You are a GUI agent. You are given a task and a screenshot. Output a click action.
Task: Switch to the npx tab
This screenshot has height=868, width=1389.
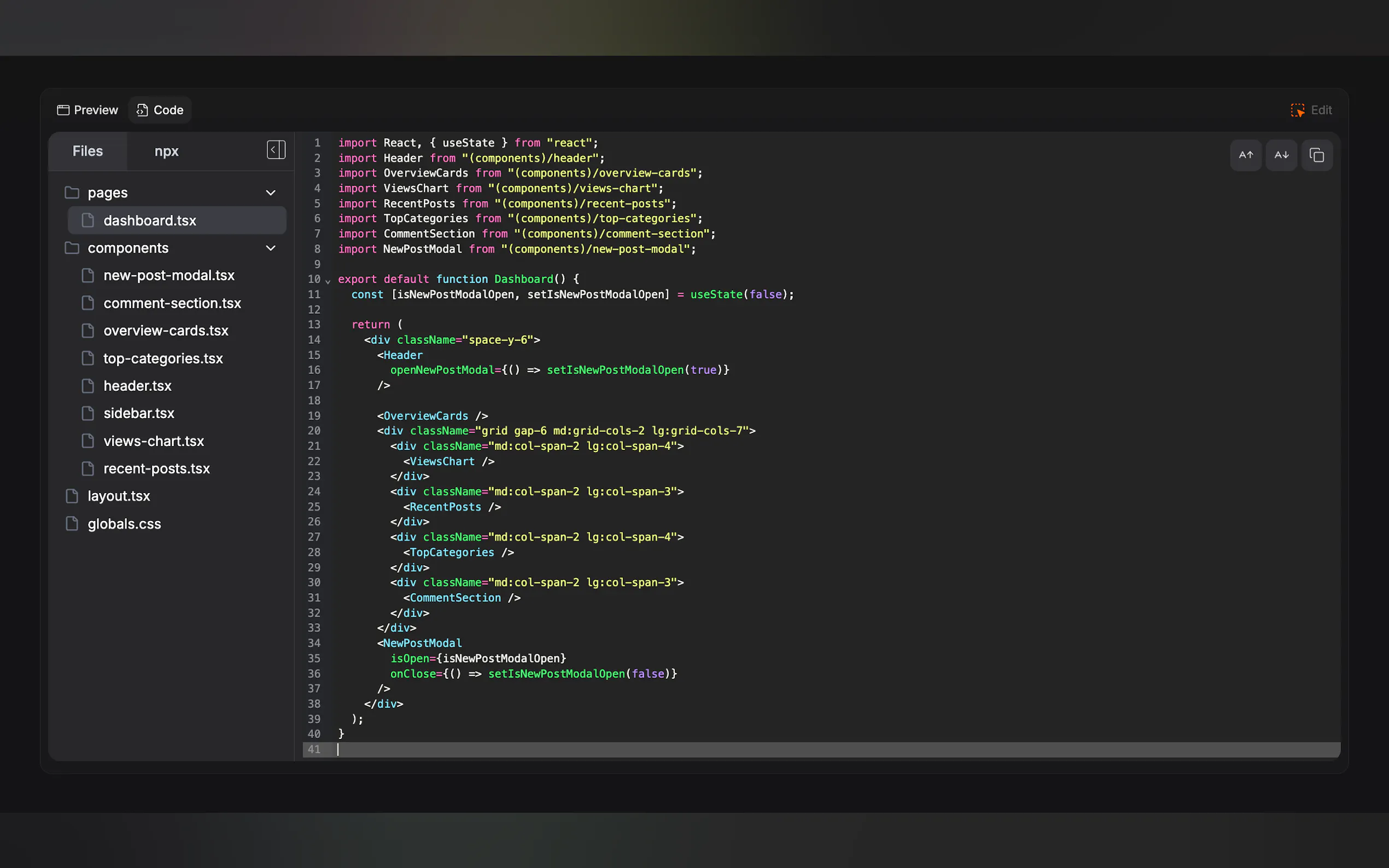click(167, 151)
